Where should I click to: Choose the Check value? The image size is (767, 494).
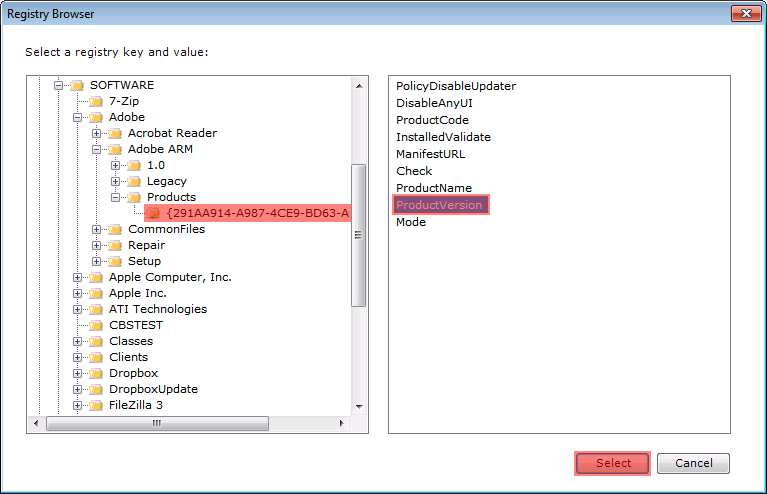click(414, 171)
